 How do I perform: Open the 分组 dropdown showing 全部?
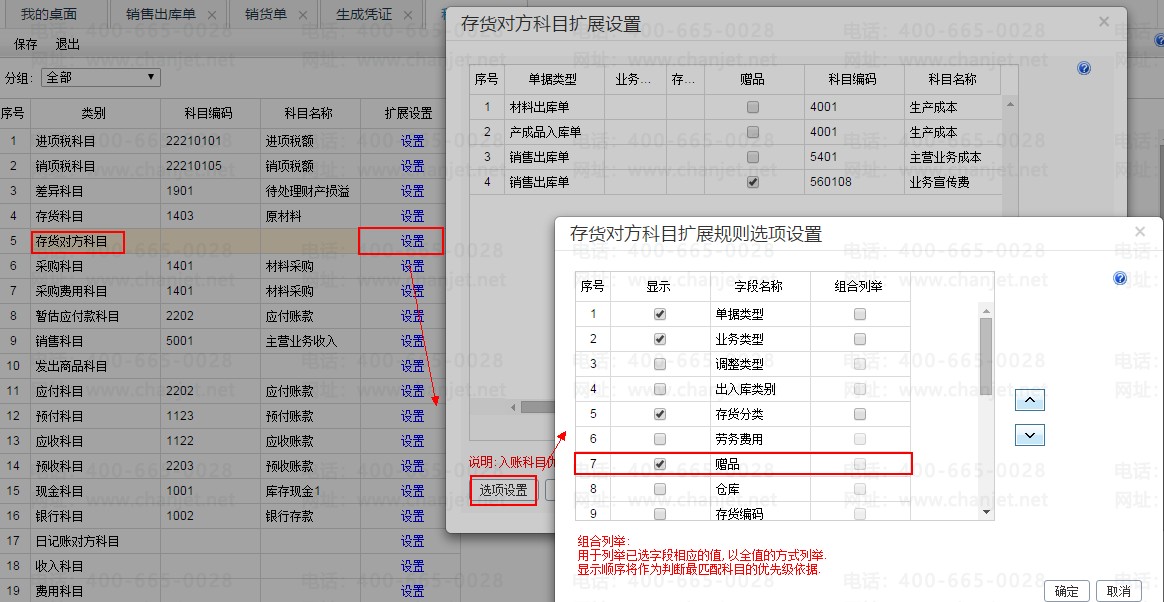(x=100, y=77)
